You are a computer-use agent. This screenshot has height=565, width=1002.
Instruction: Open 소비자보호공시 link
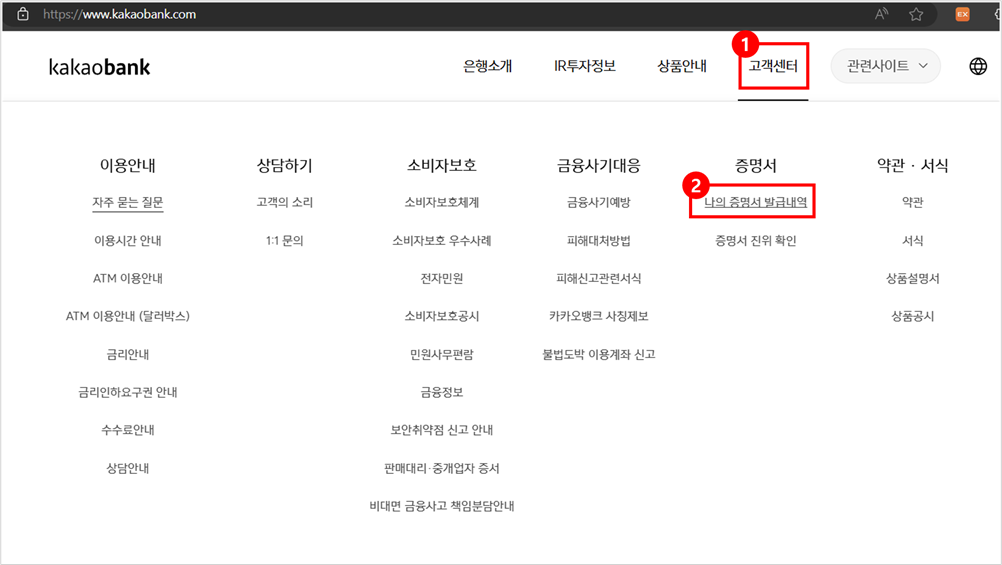pyautogui.click(x=442, y=316)
